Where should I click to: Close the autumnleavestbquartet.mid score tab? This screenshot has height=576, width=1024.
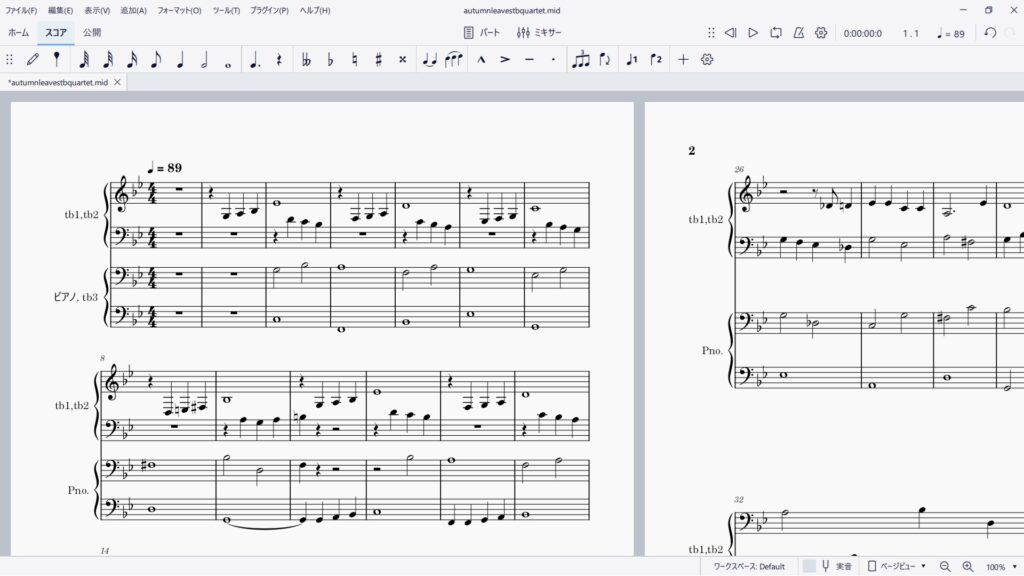point(117,82)
